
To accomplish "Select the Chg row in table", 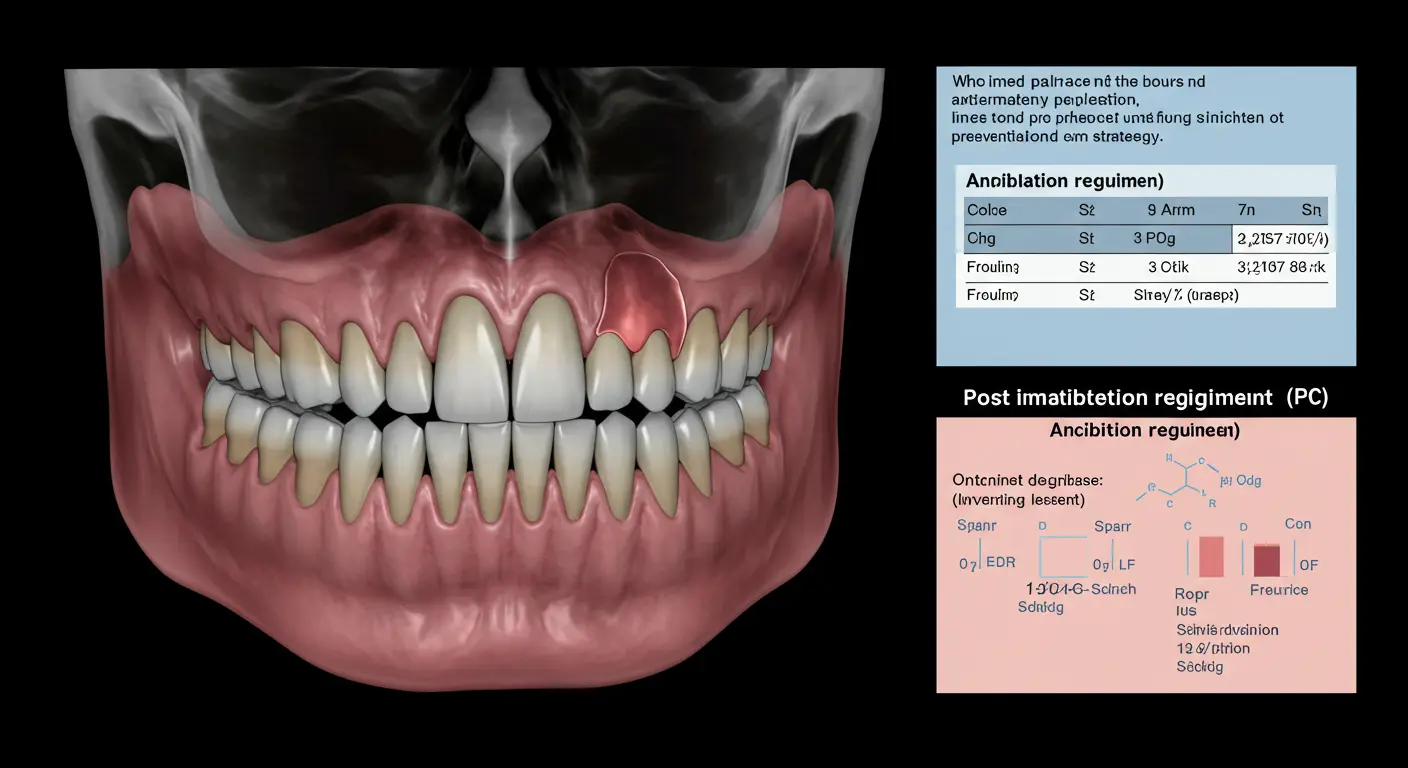I will [1097, 239].
